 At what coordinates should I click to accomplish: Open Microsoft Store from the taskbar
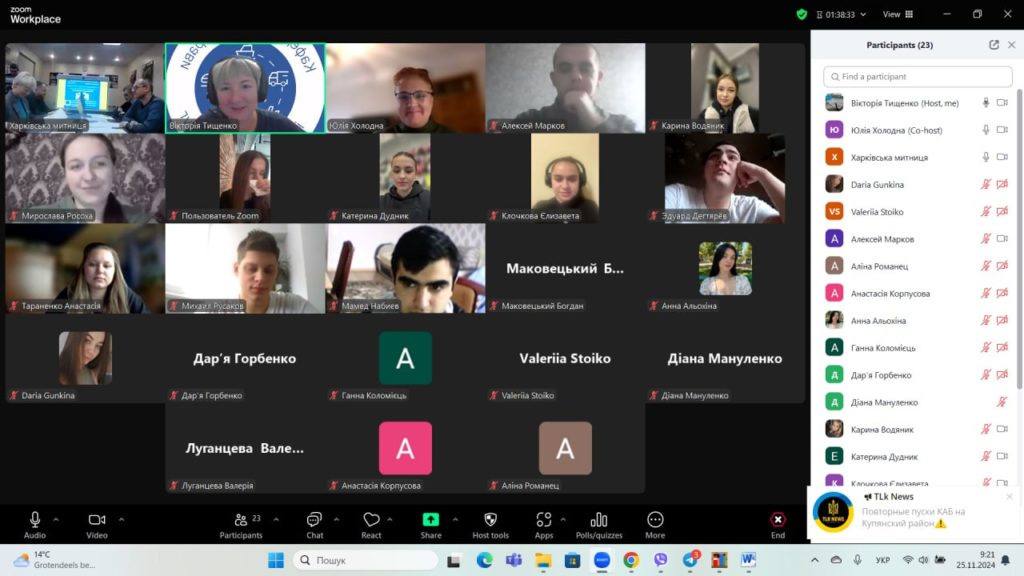point(573,560)
